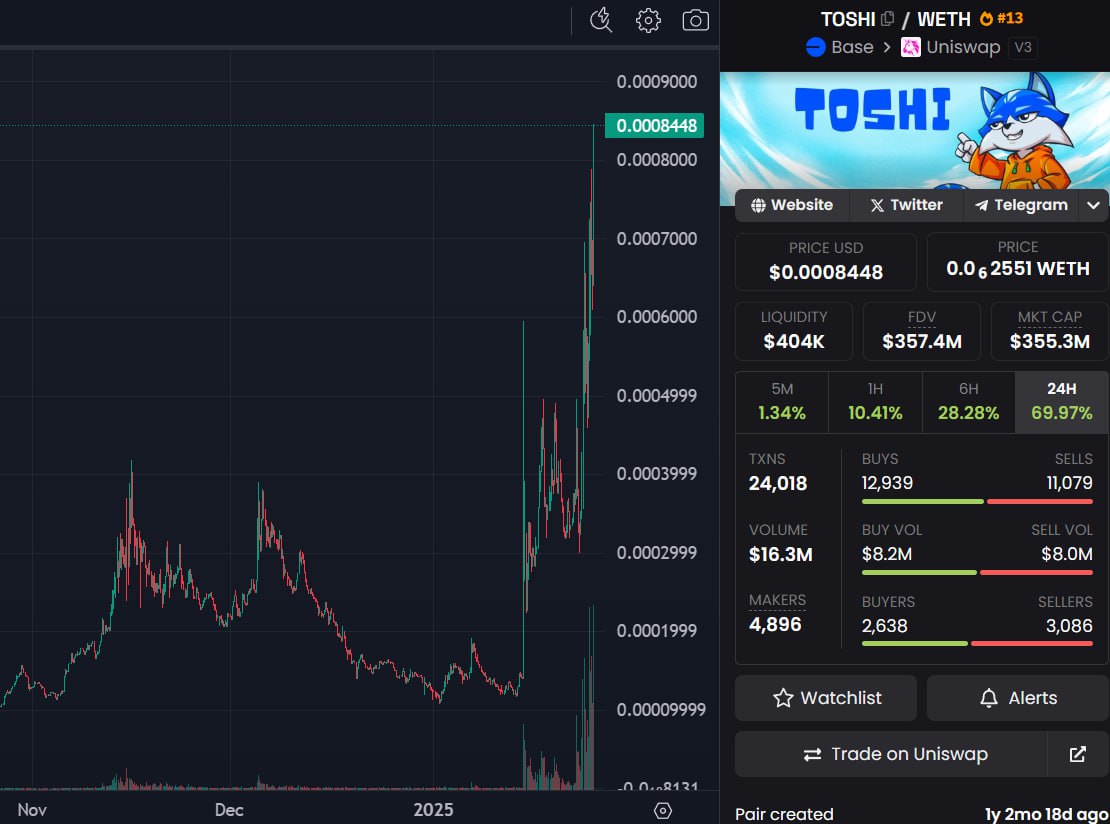Click the SELL VOL value $8.0M
The width and height of the screenshot is (1110, 824).
click(x=1067, y=554)
